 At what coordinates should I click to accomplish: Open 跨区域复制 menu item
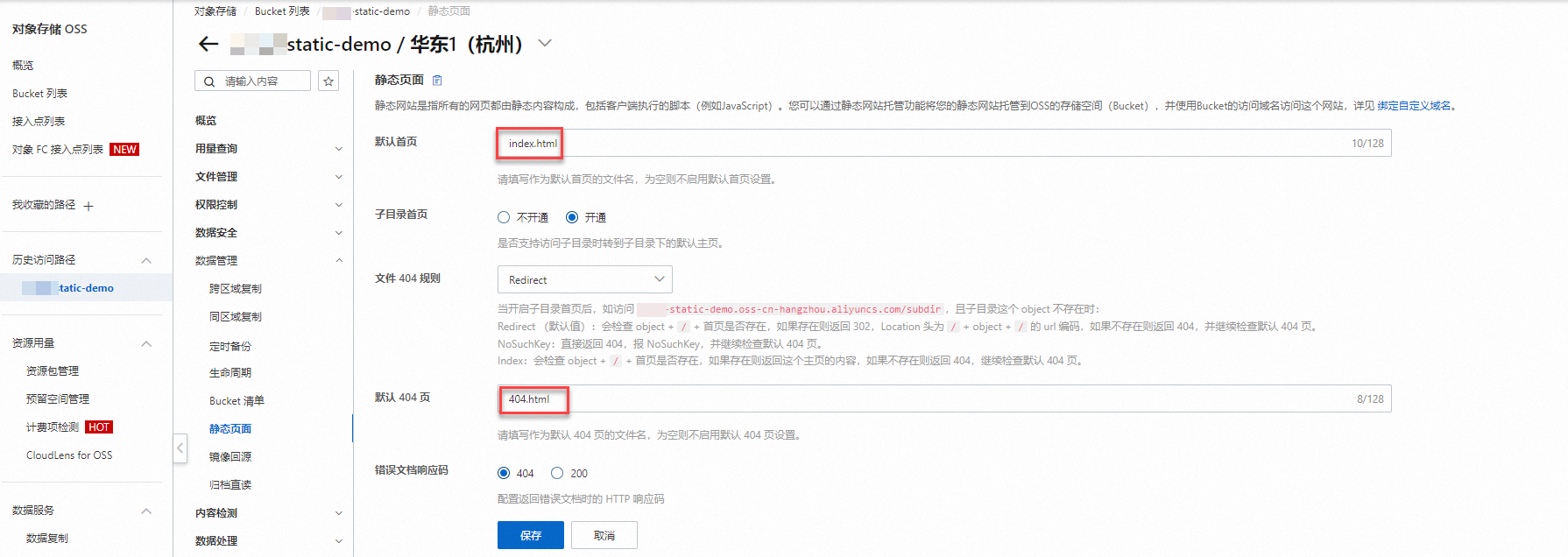(236, 289)
